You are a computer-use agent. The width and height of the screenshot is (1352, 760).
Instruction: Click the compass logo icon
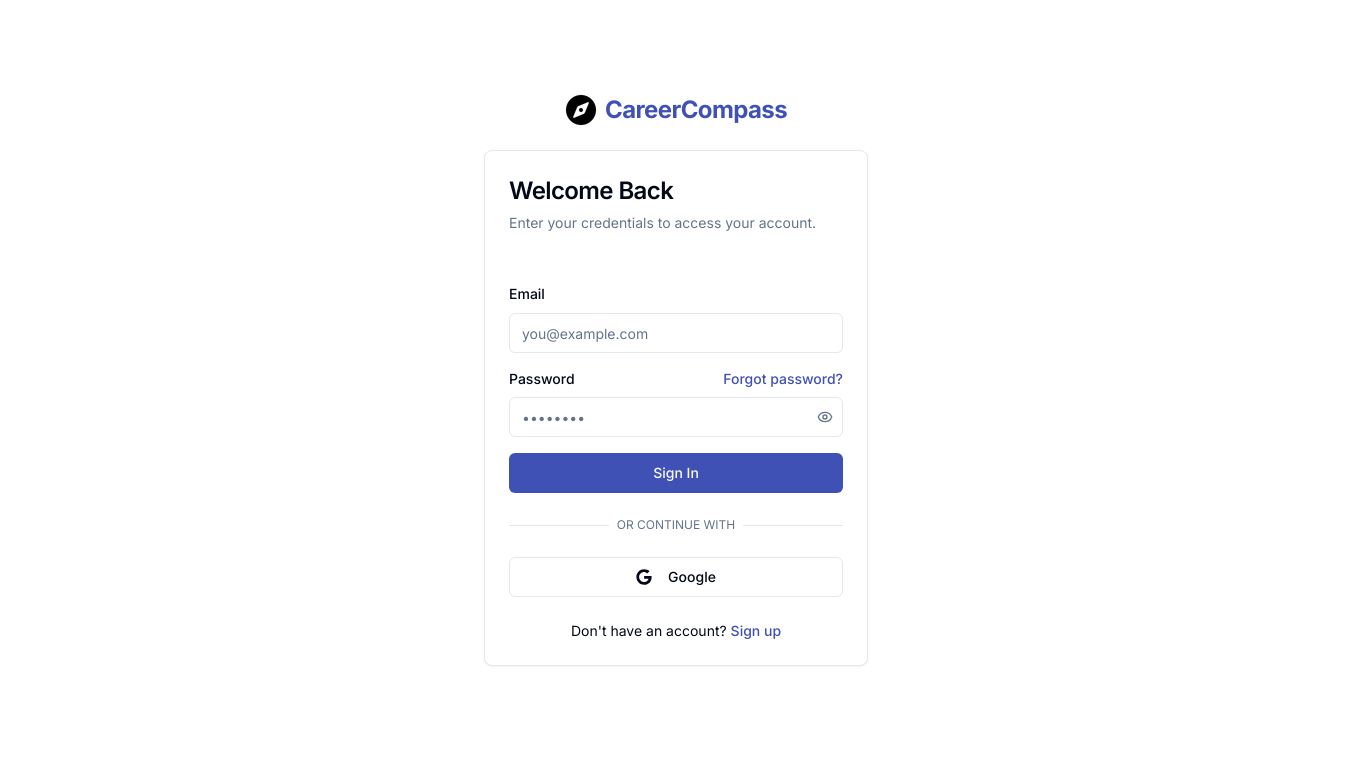click(x=581, y=110)
